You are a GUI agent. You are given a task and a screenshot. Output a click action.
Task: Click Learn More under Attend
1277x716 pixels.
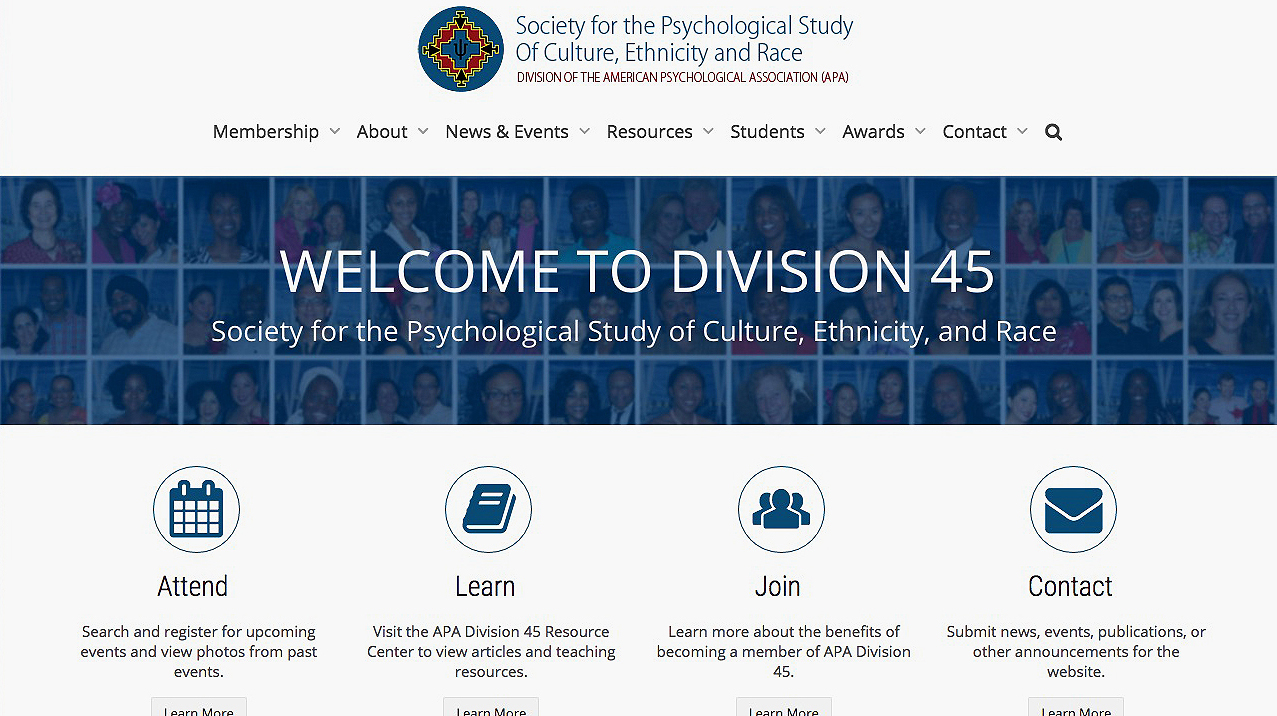click(x=199, y=708)
